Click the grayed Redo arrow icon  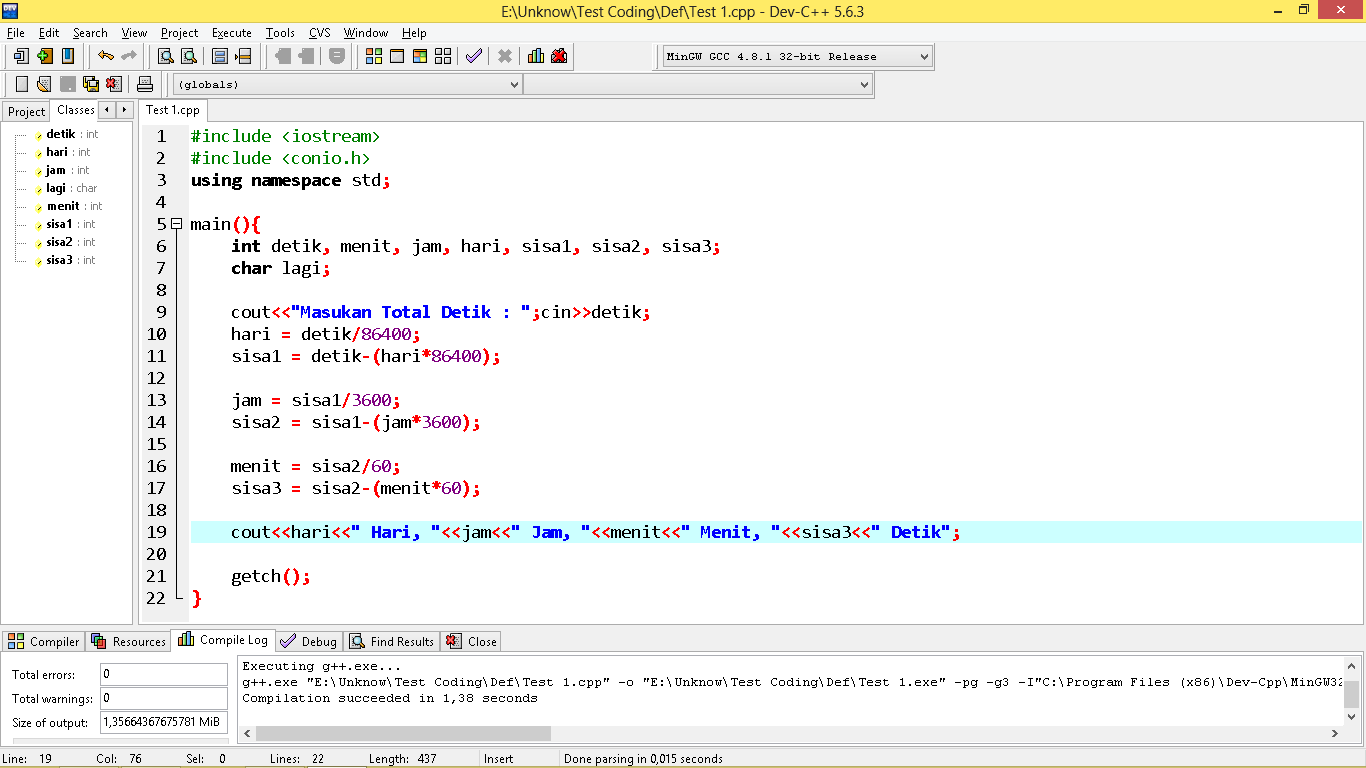(128, 56)
